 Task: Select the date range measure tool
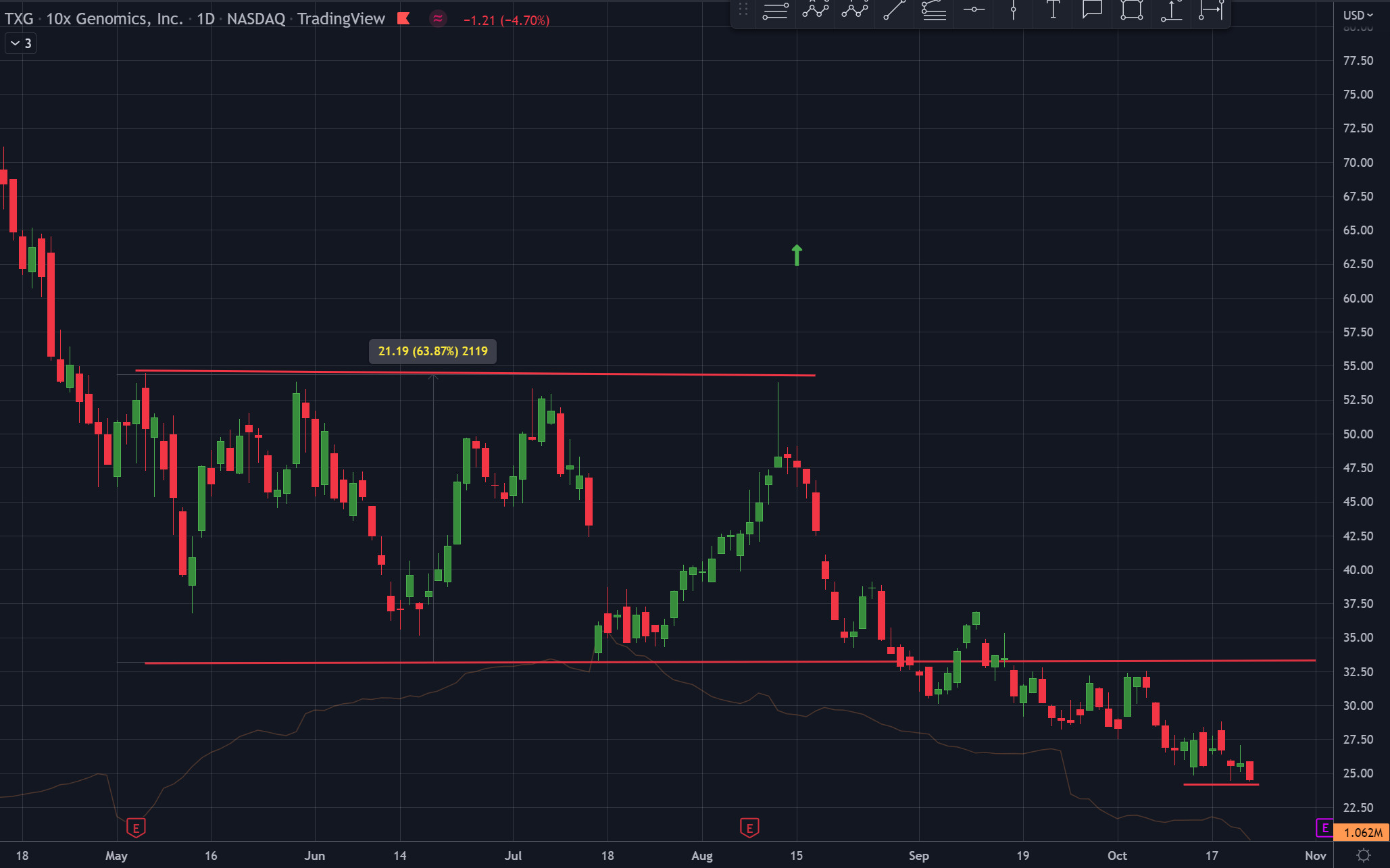(x=1210, y=10)
